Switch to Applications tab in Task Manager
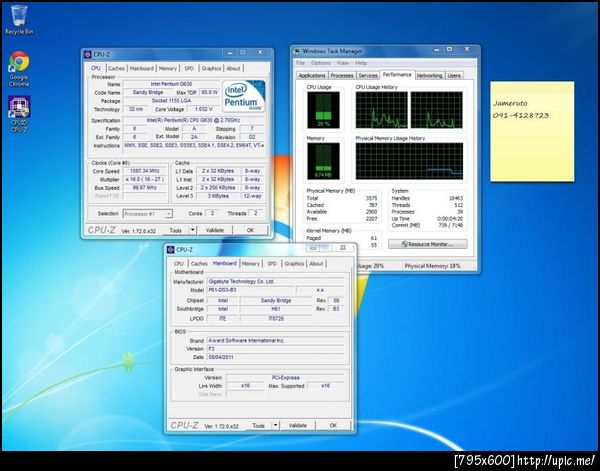 (312, 75)
